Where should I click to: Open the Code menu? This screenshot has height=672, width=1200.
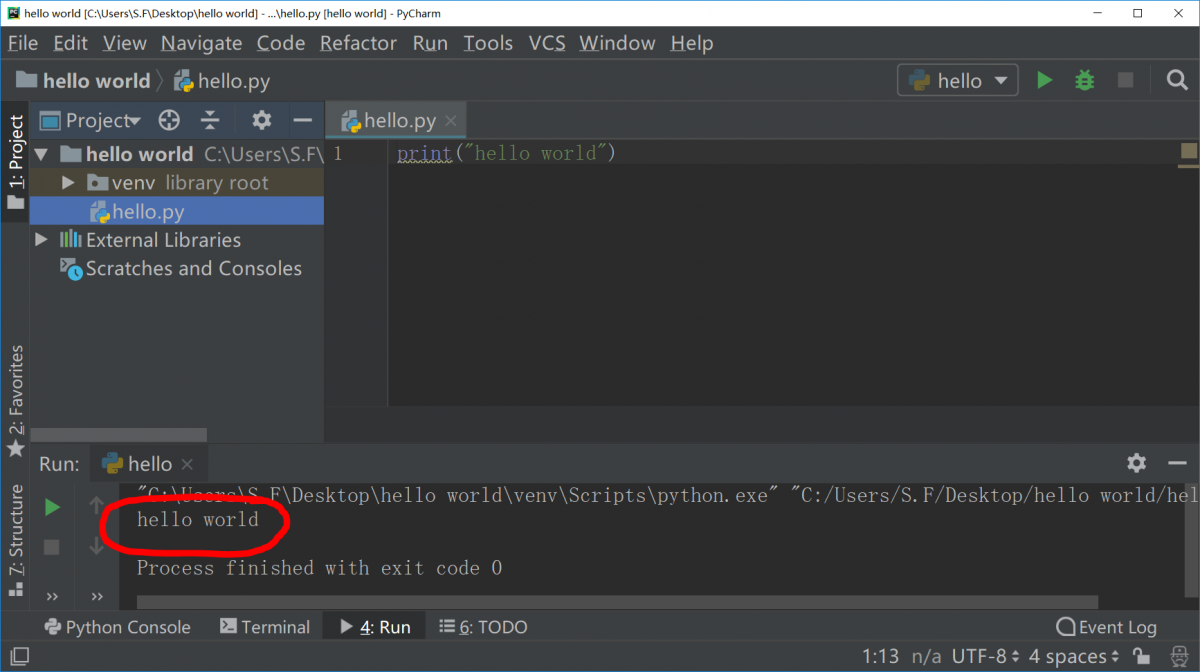pos(281,43)
